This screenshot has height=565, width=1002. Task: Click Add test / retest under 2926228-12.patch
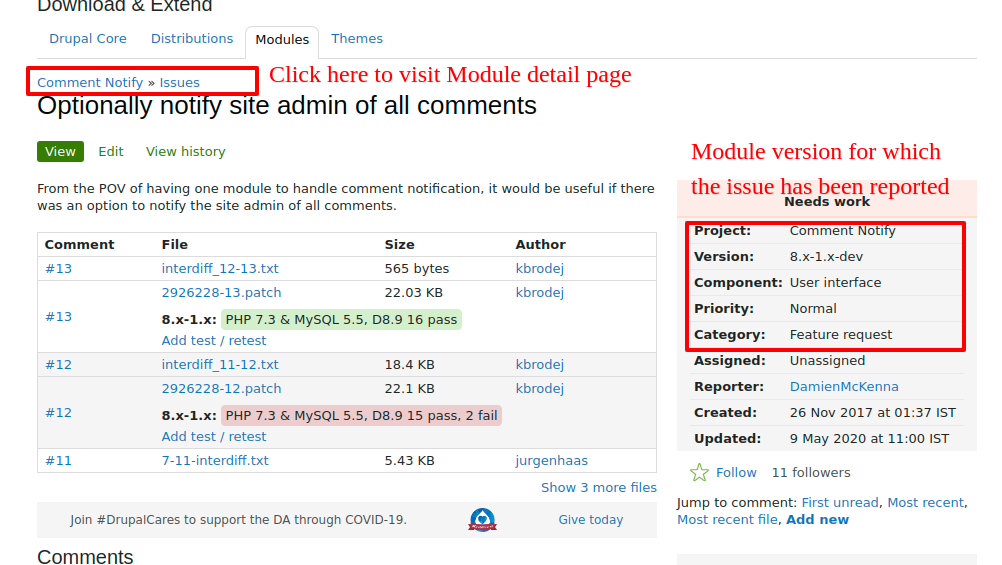click(213, 437)
